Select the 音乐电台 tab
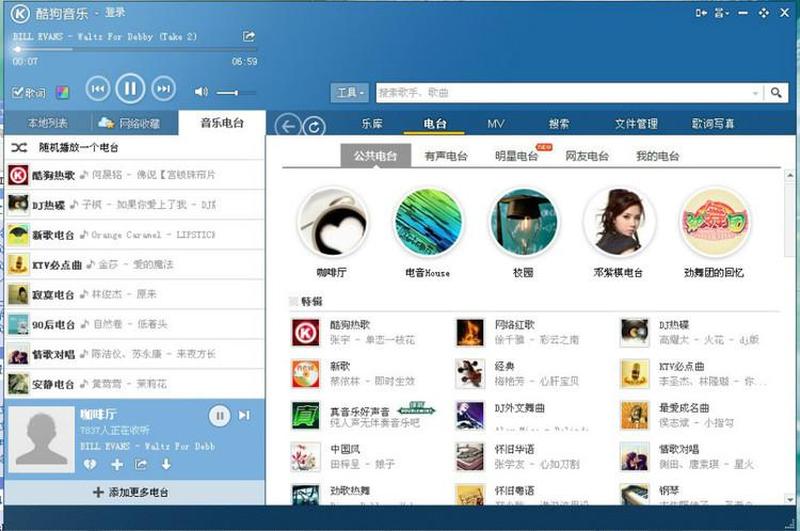Screen dimensions: 800x531 (222, 122)
